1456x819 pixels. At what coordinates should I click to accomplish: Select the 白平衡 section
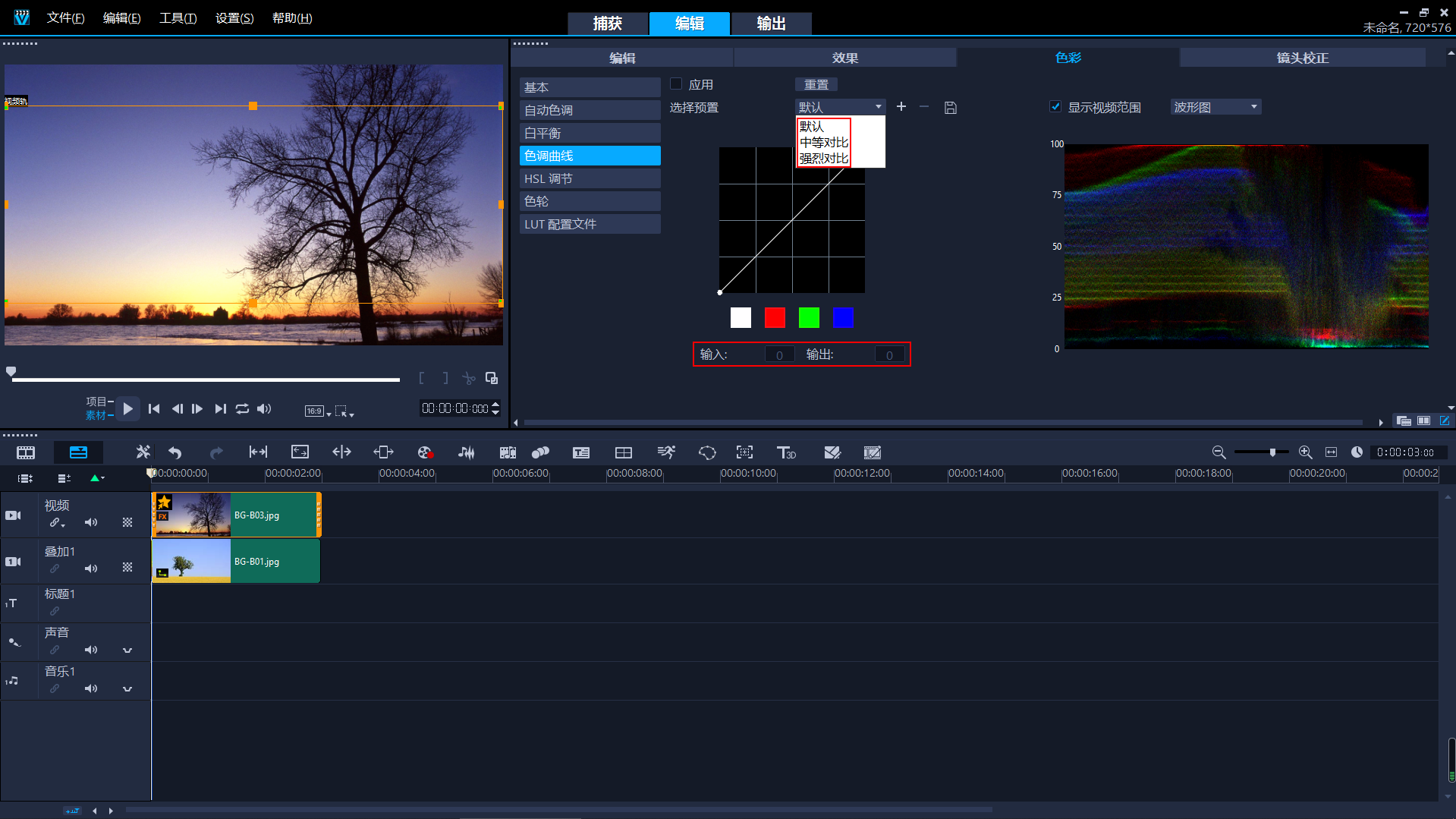point(590,133)
